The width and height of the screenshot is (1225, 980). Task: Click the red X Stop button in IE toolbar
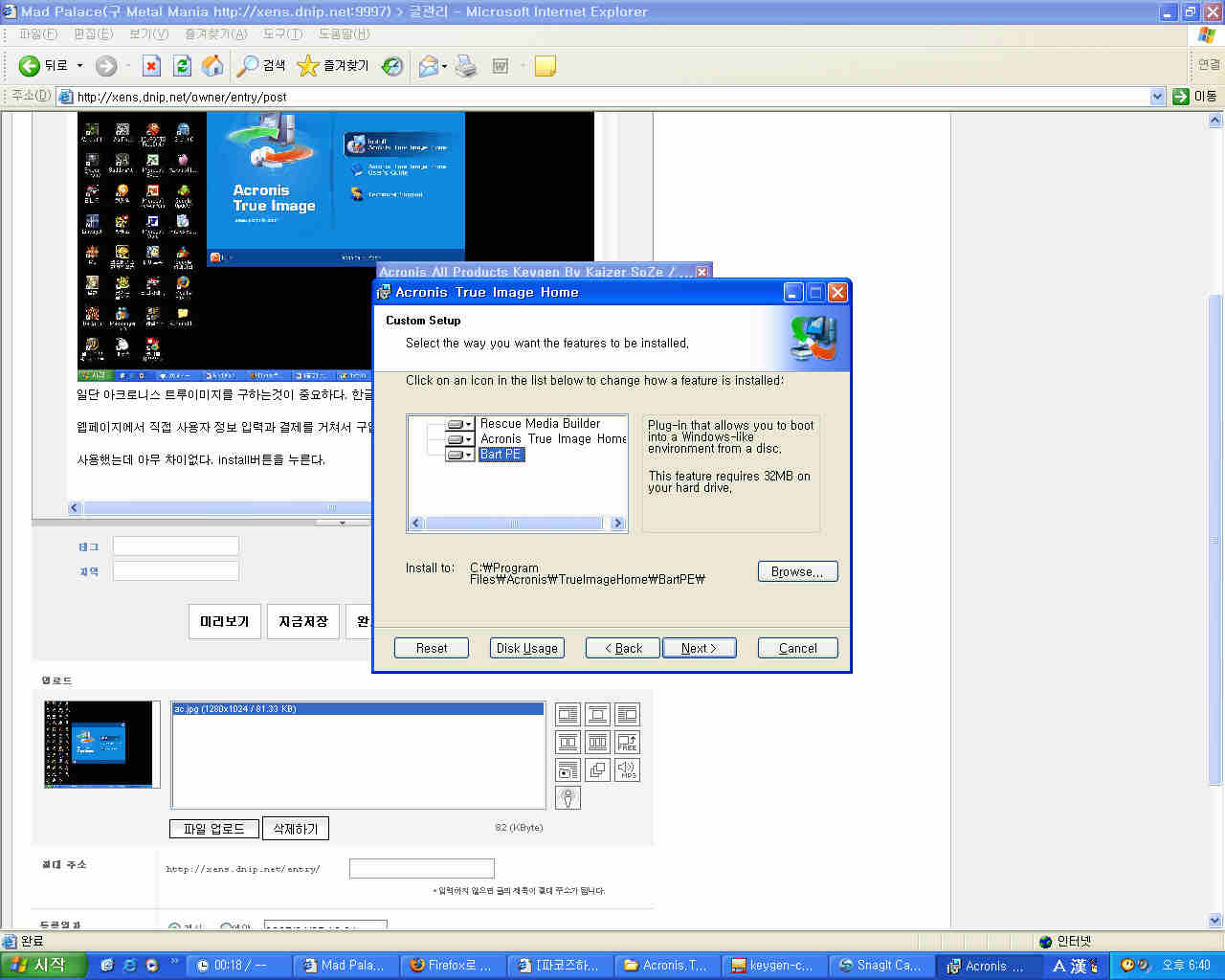coord(151,66)
